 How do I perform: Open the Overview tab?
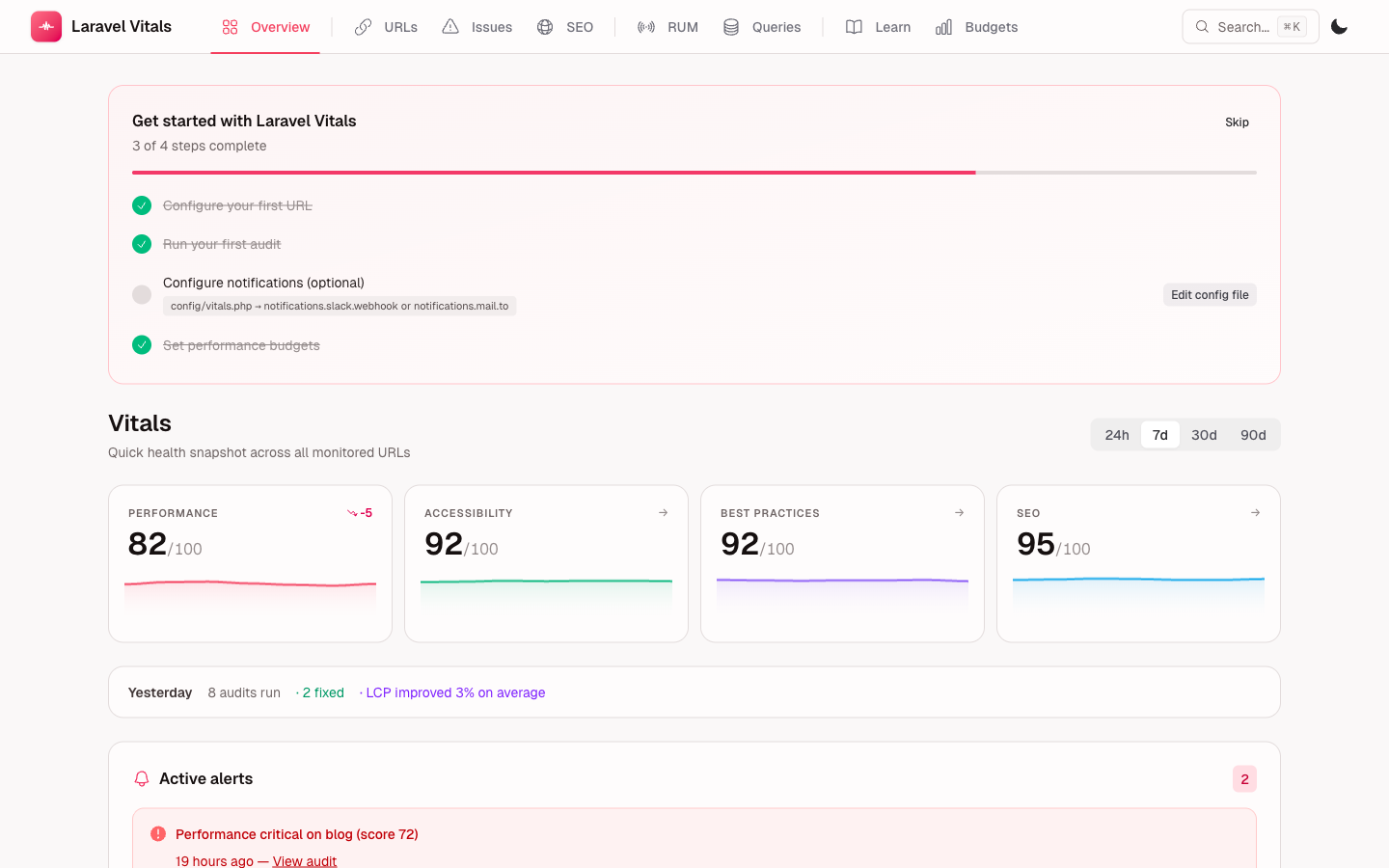[x=265, y=27]
